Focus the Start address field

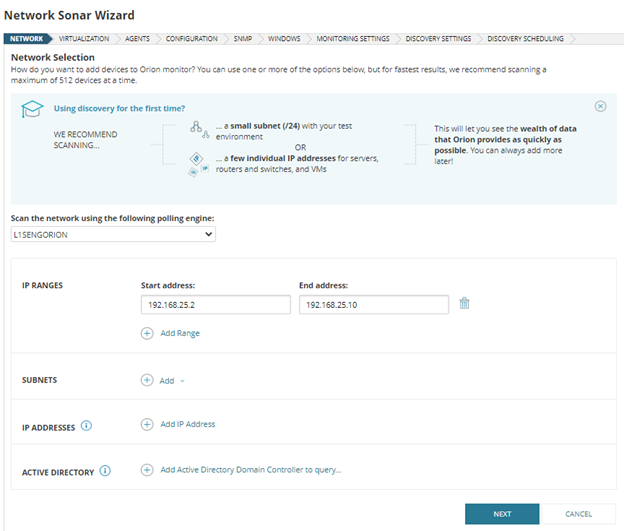click(216, 305)
